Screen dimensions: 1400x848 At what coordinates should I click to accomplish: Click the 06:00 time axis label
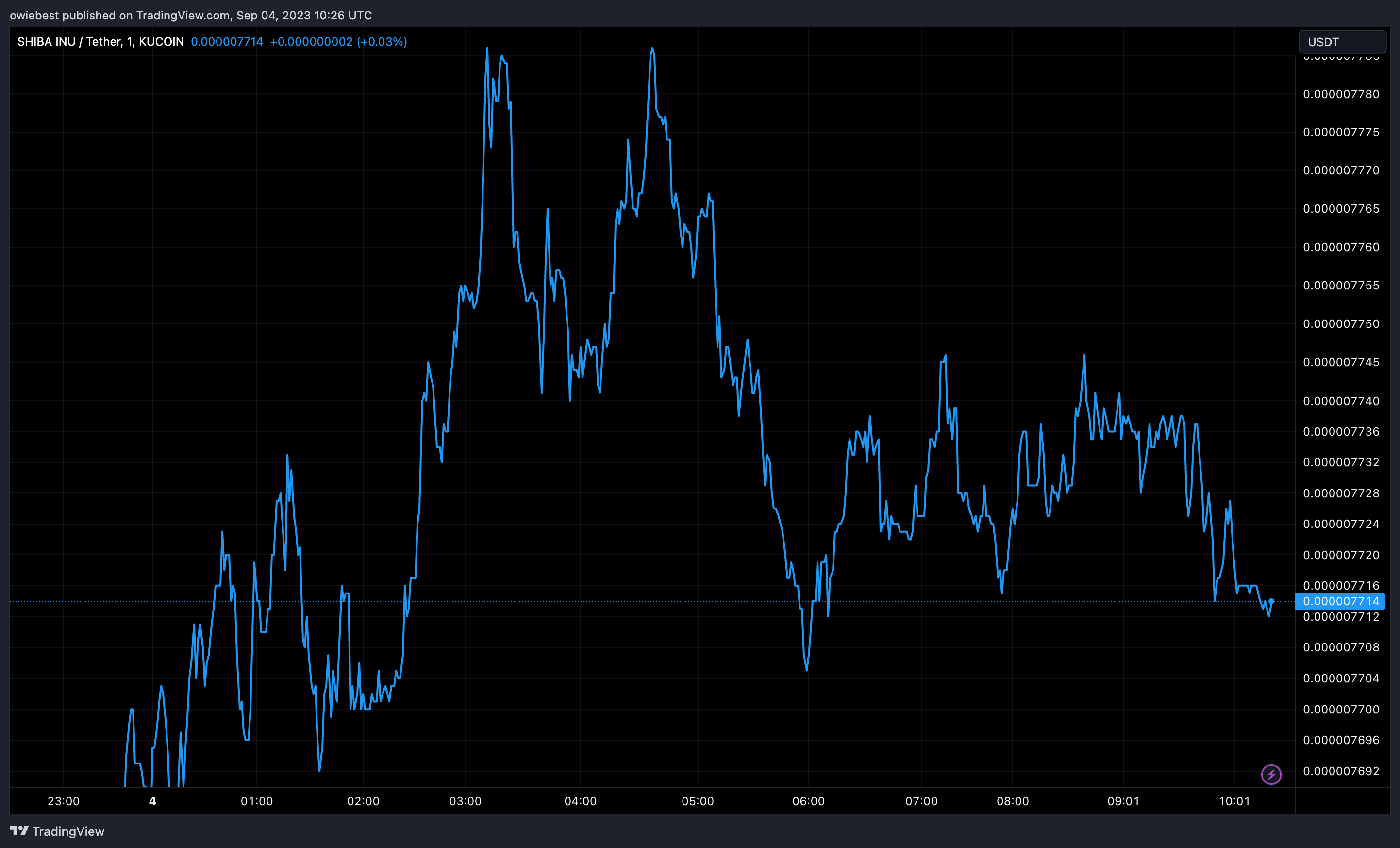809,801
